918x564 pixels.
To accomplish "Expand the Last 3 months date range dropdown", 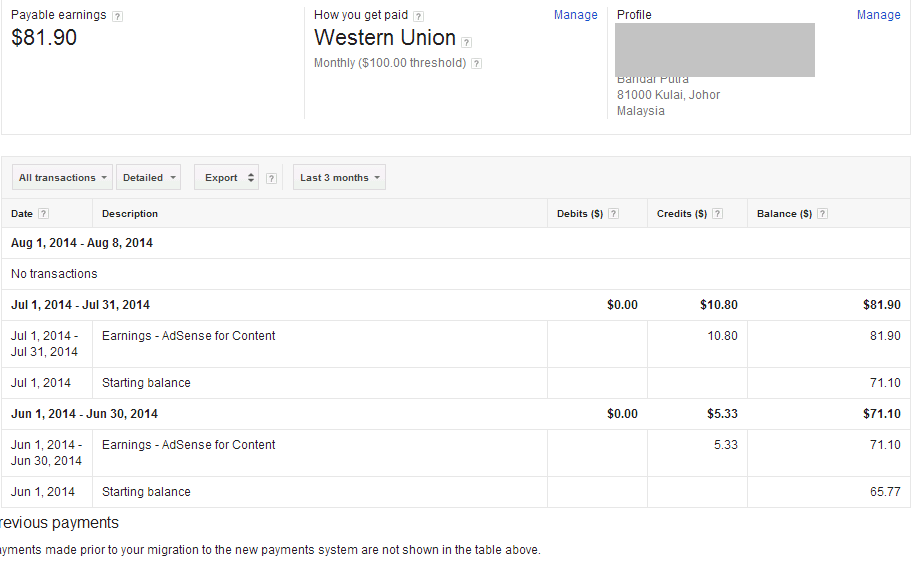I will [x=340, y=178].
